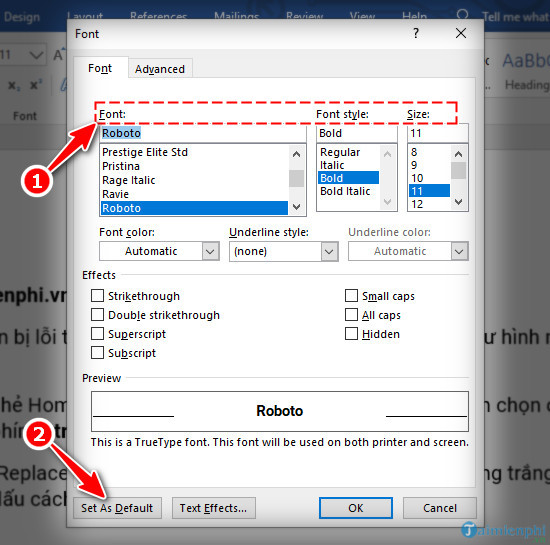The width and height of the screenshot is (550, 545).
Task: Enable Double strikethrough checkbox
Action: click(97, 315)
